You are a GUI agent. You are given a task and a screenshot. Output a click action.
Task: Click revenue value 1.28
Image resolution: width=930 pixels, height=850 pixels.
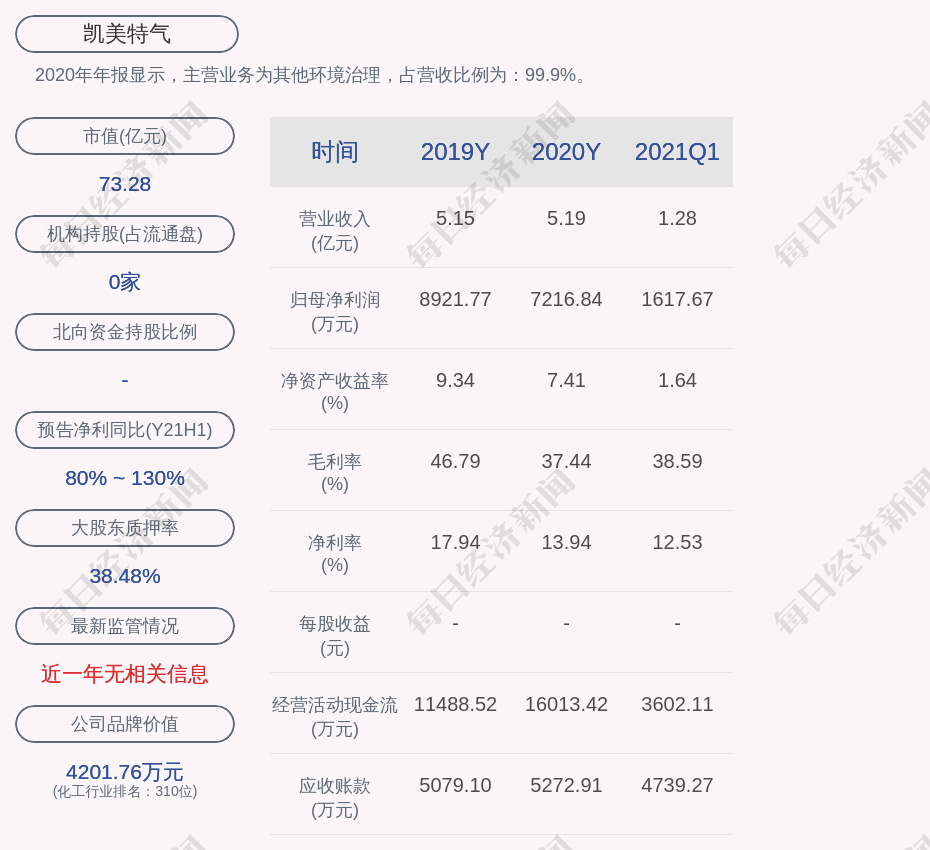pos(677,218)
